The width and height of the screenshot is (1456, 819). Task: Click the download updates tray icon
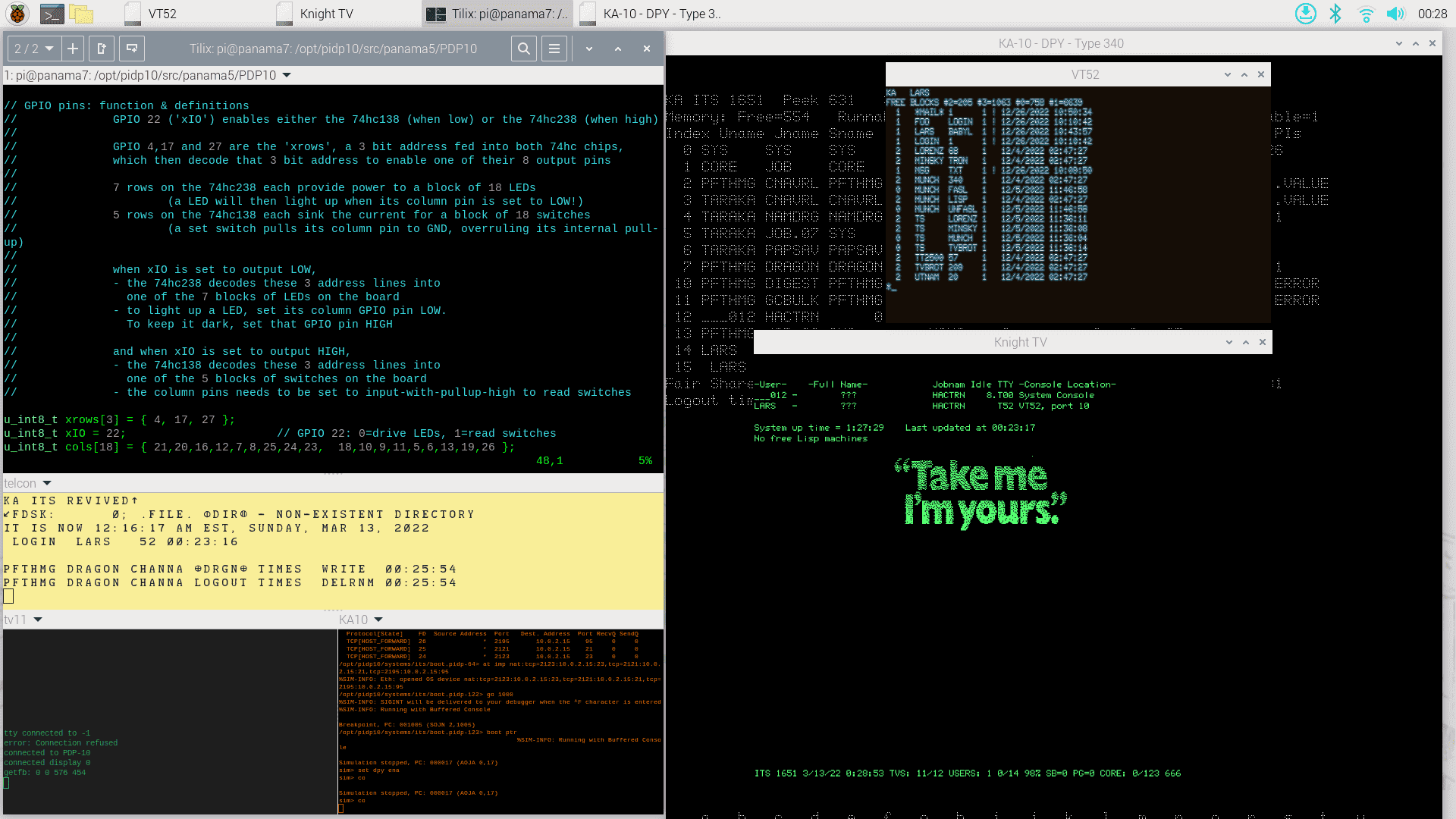click(x=1305, y=14)
